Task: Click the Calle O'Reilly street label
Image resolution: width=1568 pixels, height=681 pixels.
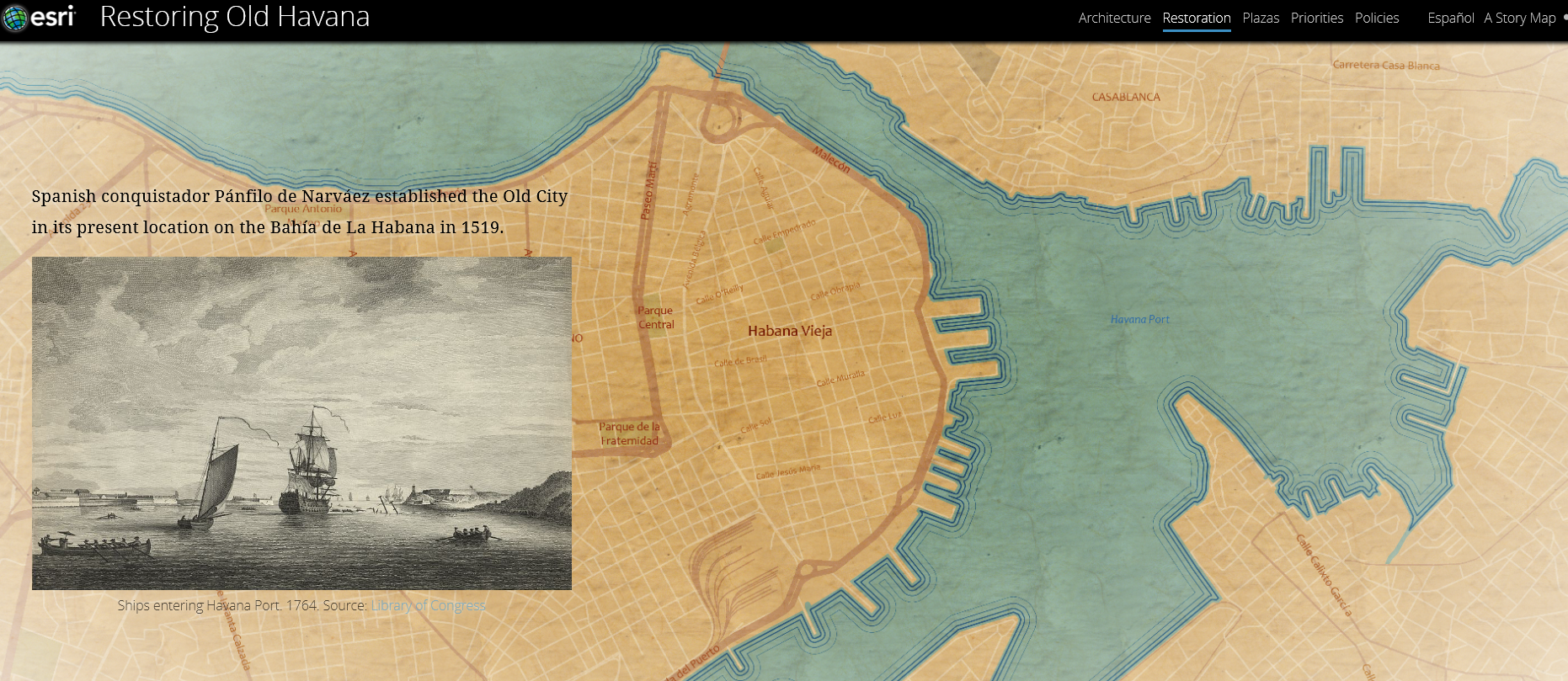Action: pos(720,294)
